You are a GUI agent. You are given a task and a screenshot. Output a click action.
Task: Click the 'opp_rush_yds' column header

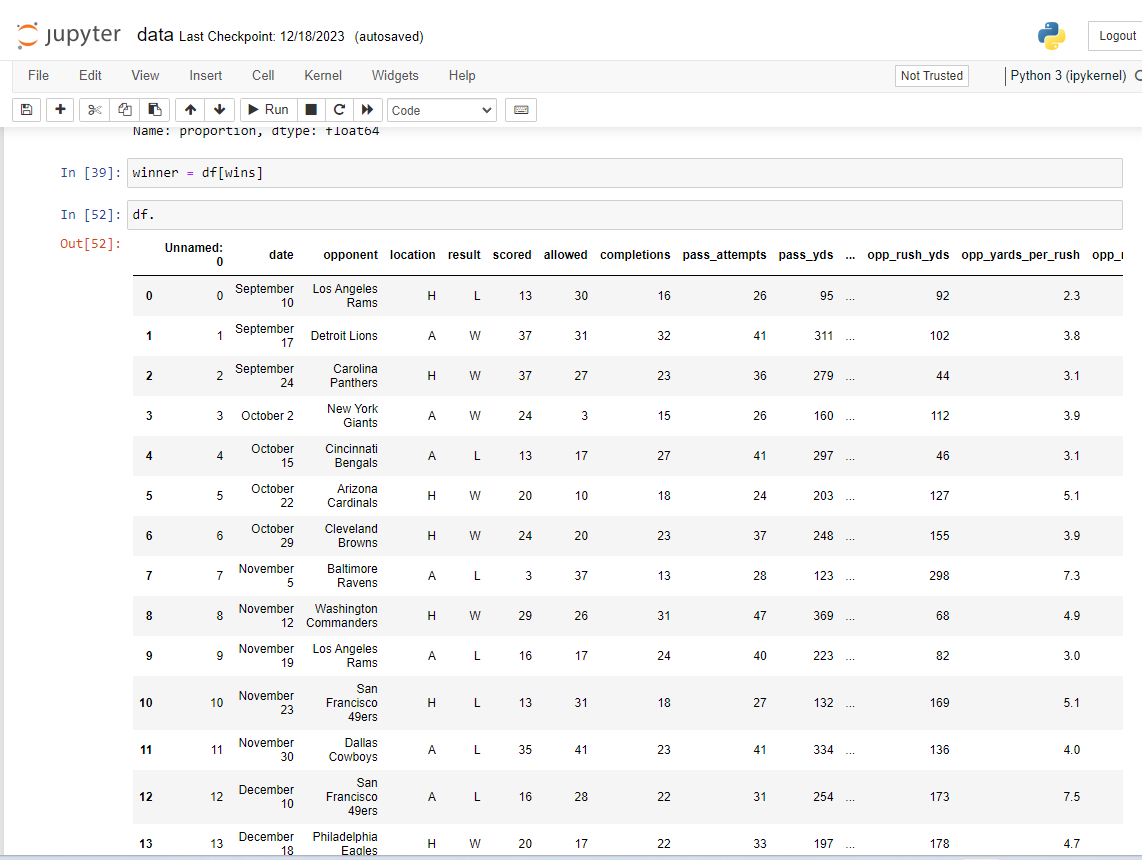point(908,255)
